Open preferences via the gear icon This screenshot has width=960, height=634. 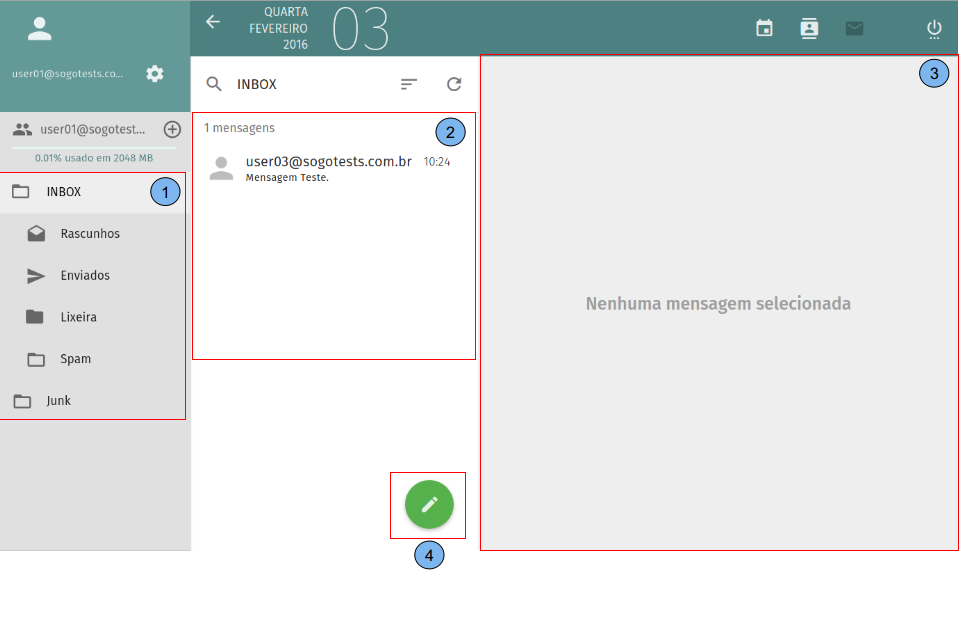pyautogui.click(x=155, y=73)
